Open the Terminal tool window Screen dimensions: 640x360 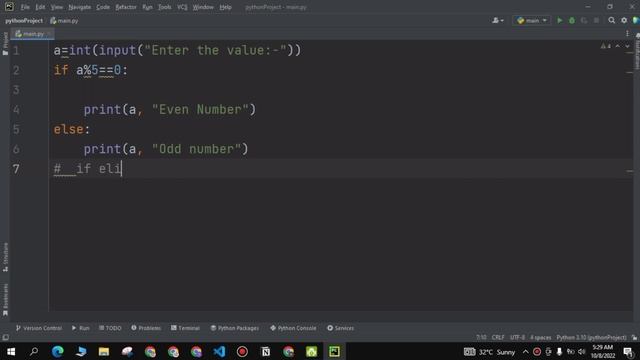(x=185, y=328)
